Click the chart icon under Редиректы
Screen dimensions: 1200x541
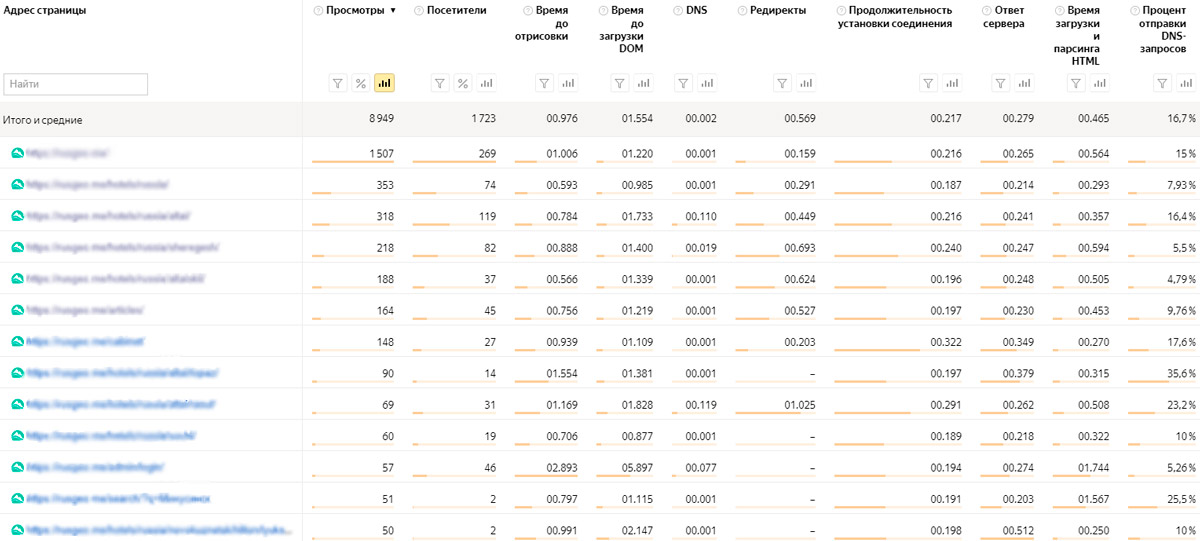click(x=806, y=84)
